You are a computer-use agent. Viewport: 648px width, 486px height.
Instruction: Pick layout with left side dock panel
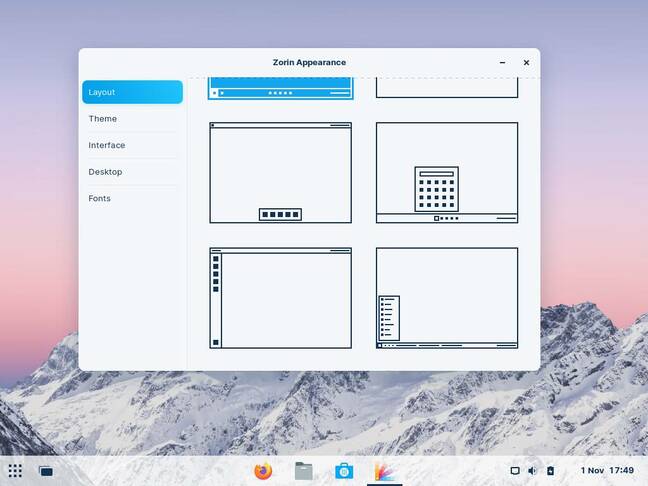pos(281,298)
